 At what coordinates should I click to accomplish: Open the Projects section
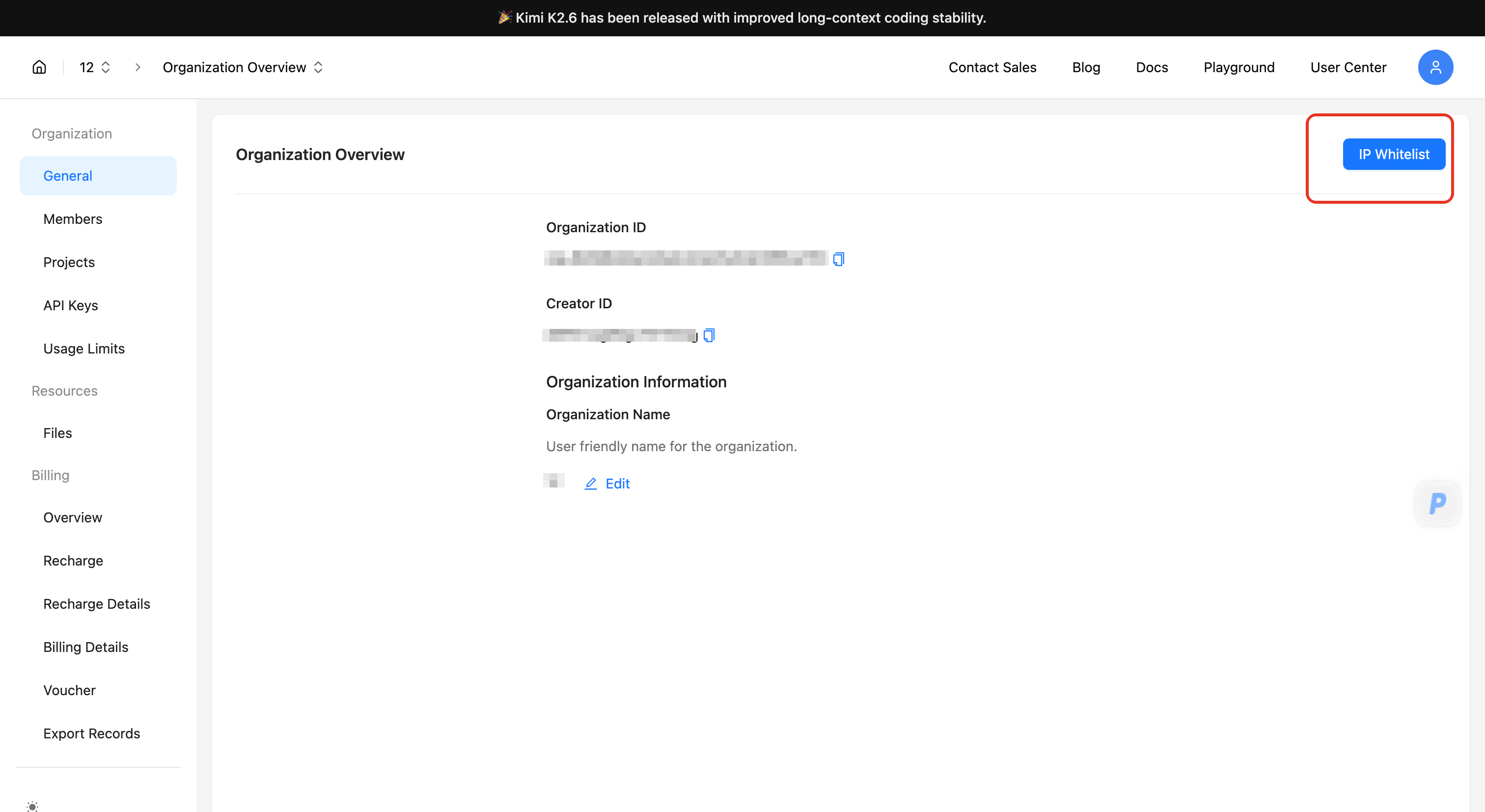98,262
